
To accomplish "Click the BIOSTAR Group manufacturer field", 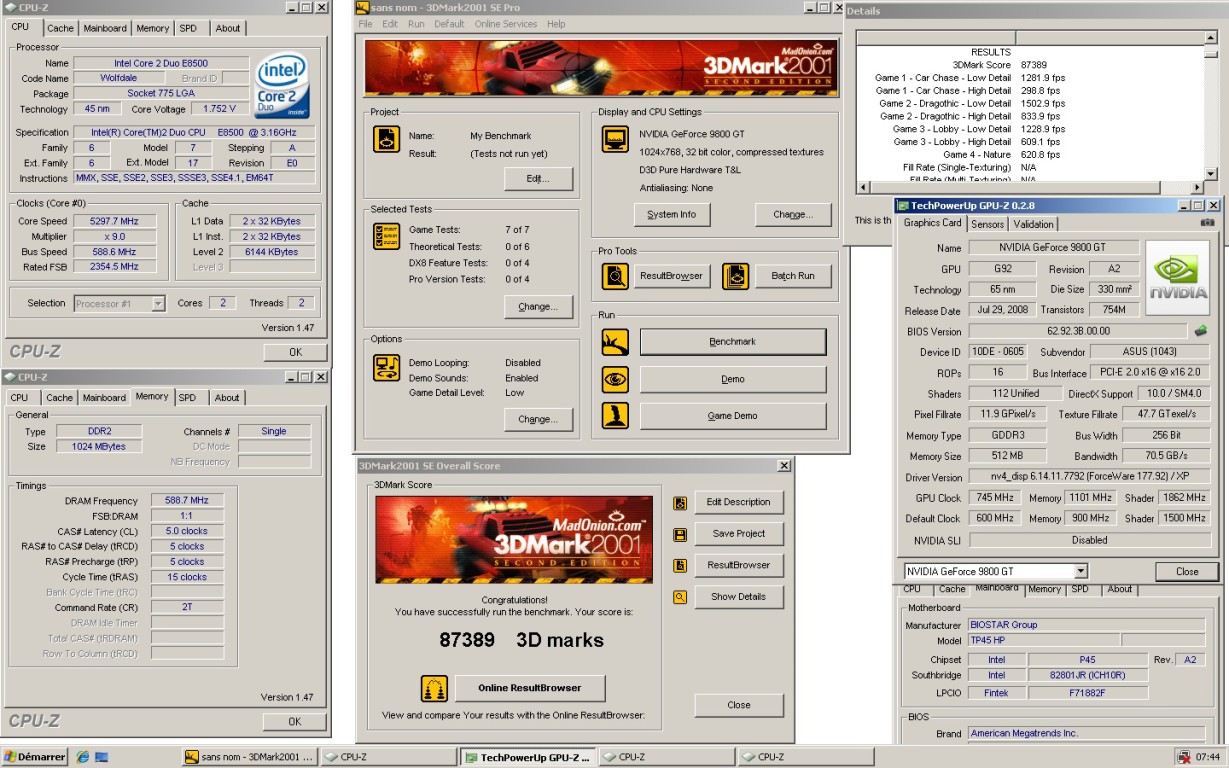I will (x=1086, y=625).
